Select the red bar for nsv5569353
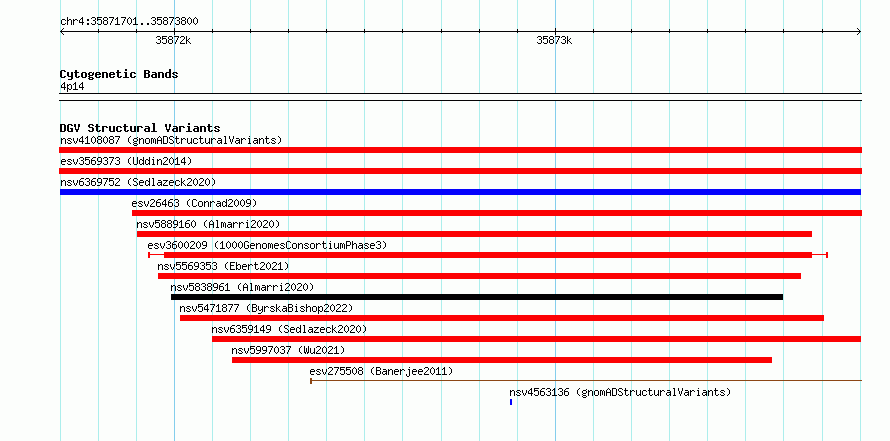890x441 pixels. pyautogui.click(x=480, y=276)
